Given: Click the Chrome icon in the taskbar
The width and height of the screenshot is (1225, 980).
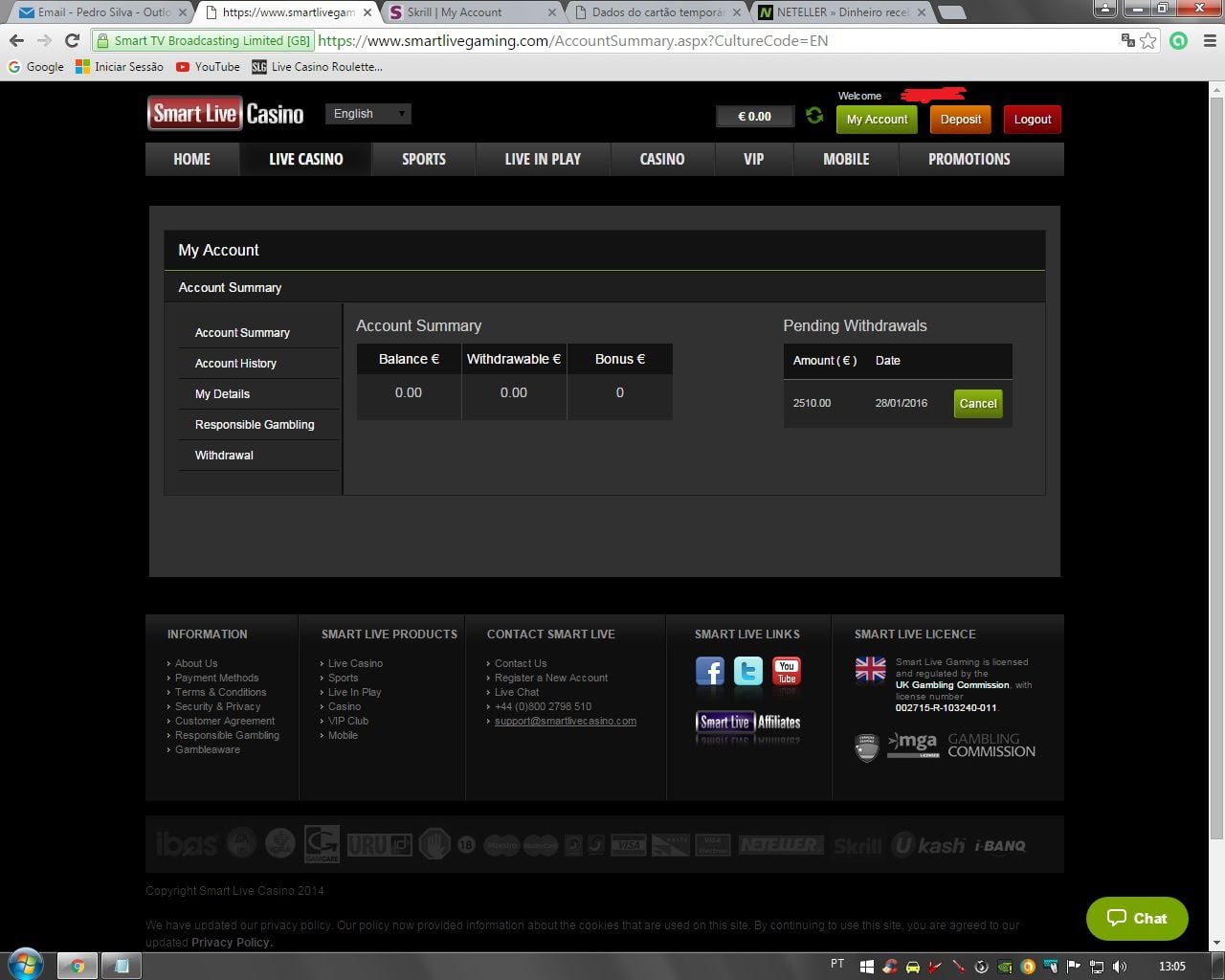Looking at the screenshot, I should [x=77, y=966].
